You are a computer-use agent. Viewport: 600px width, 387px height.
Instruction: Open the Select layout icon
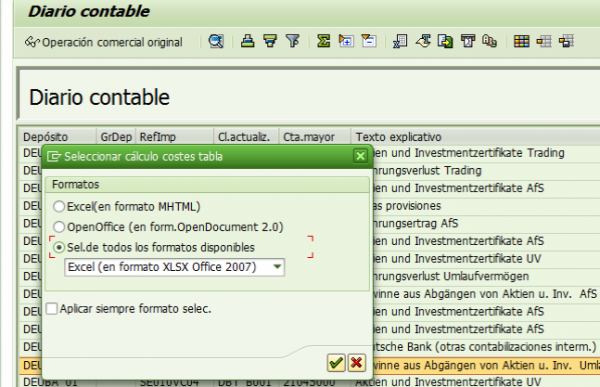point(544,41)
